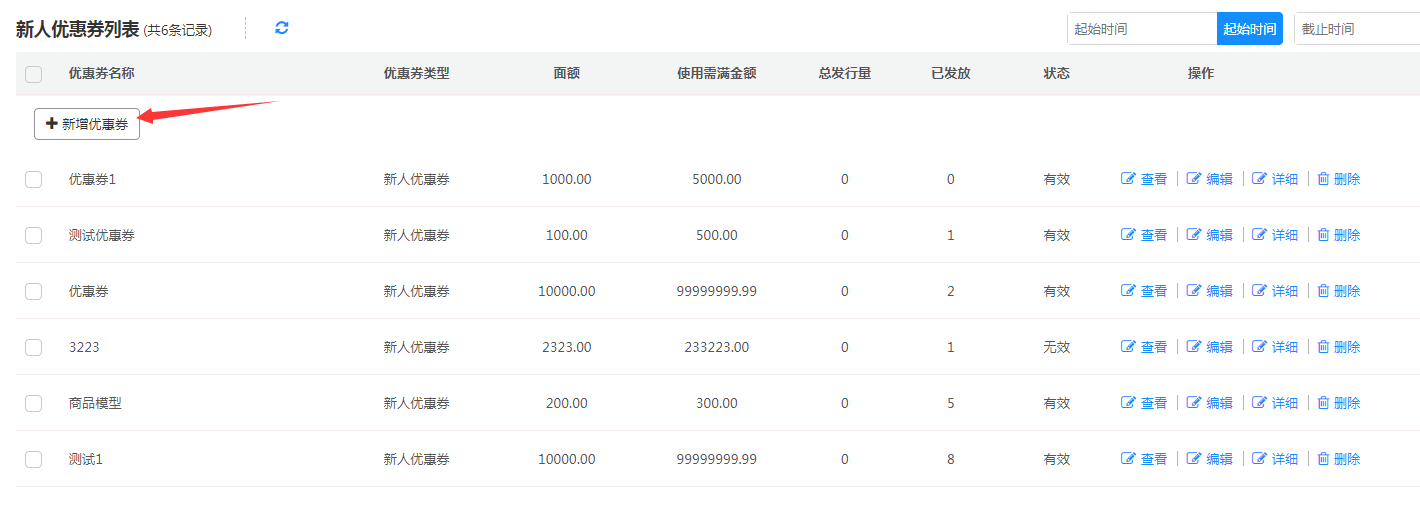Tick the checkbox next to 商品模型
This screenshot has width=1420, height=531.
pyautogui.click(x=33, y=403)
